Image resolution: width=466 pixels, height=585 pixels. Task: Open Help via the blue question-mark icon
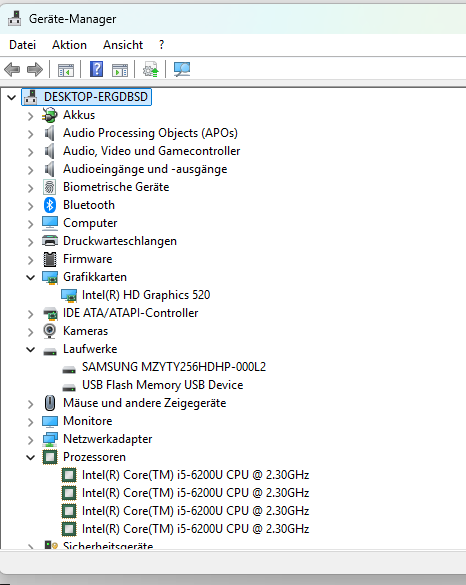point(96,69)
